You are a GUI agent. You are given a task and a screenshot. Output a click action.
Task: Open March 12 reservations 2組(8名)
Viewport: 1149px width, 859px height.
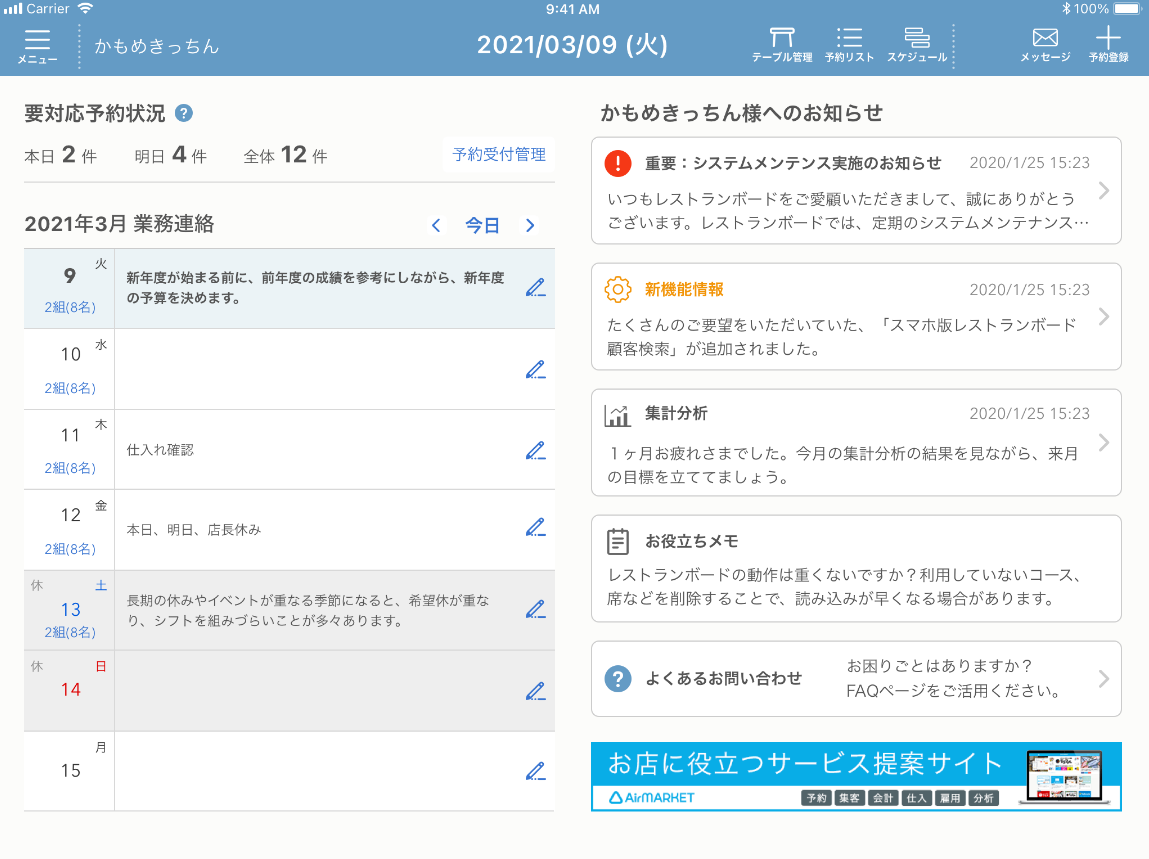pyautogui.click(x=70, y=549)
